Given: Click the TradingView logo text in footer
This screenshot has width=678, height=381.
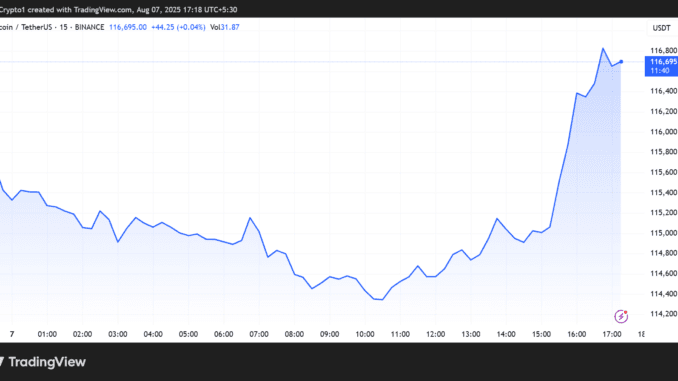Looking at the screenshot, I should pos(47,362).
